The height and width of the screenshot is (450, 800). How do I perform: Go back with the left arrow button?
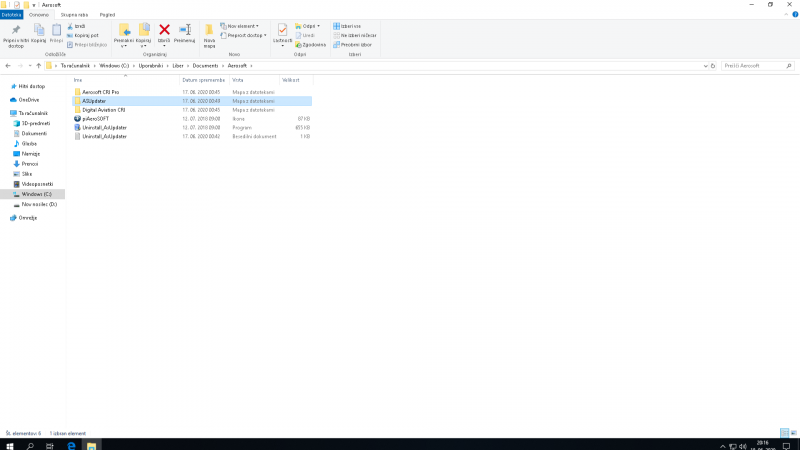pos(8,66)
